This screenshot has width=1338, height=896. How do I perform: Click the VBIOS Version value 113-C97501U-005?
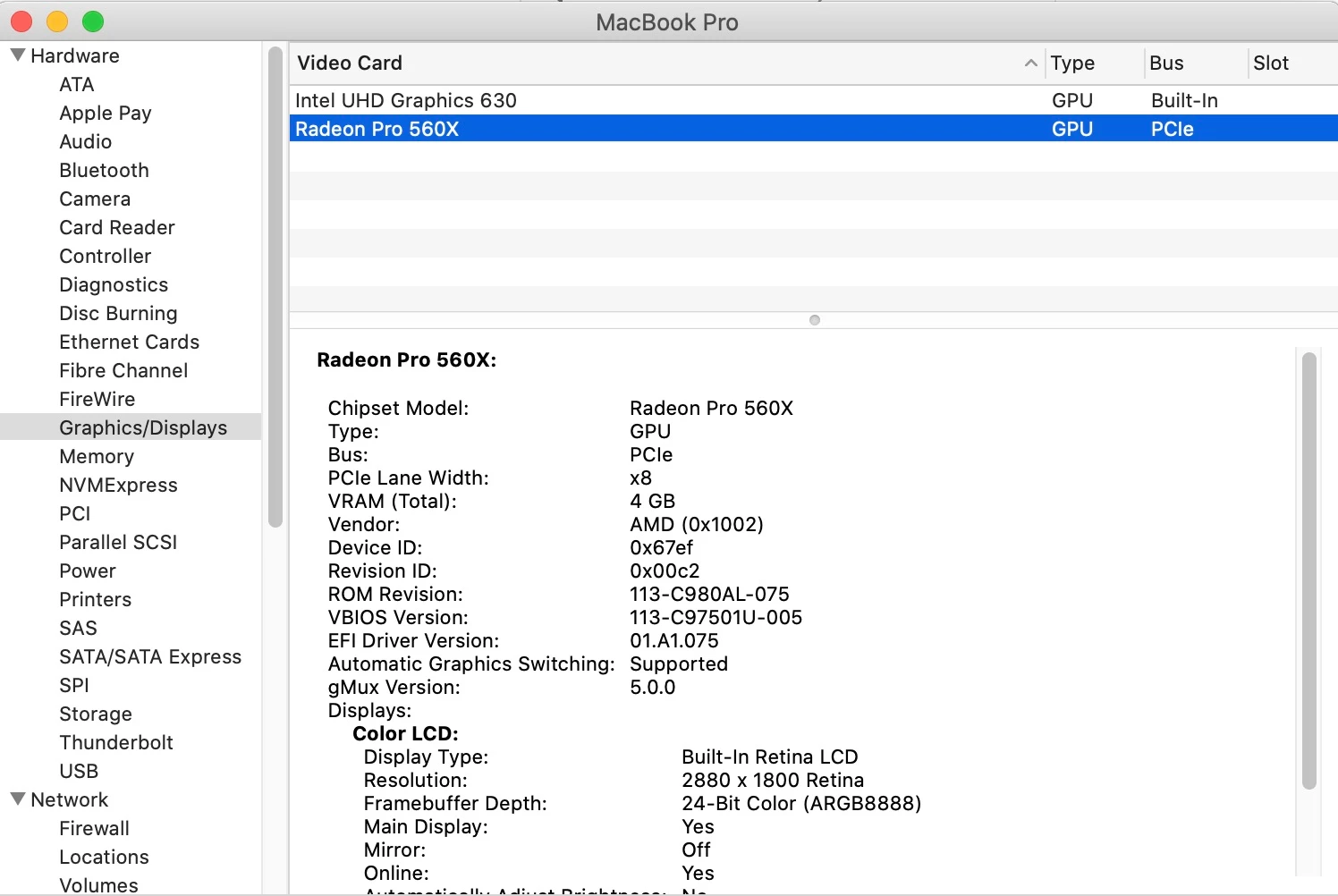[x=716, y=617]
